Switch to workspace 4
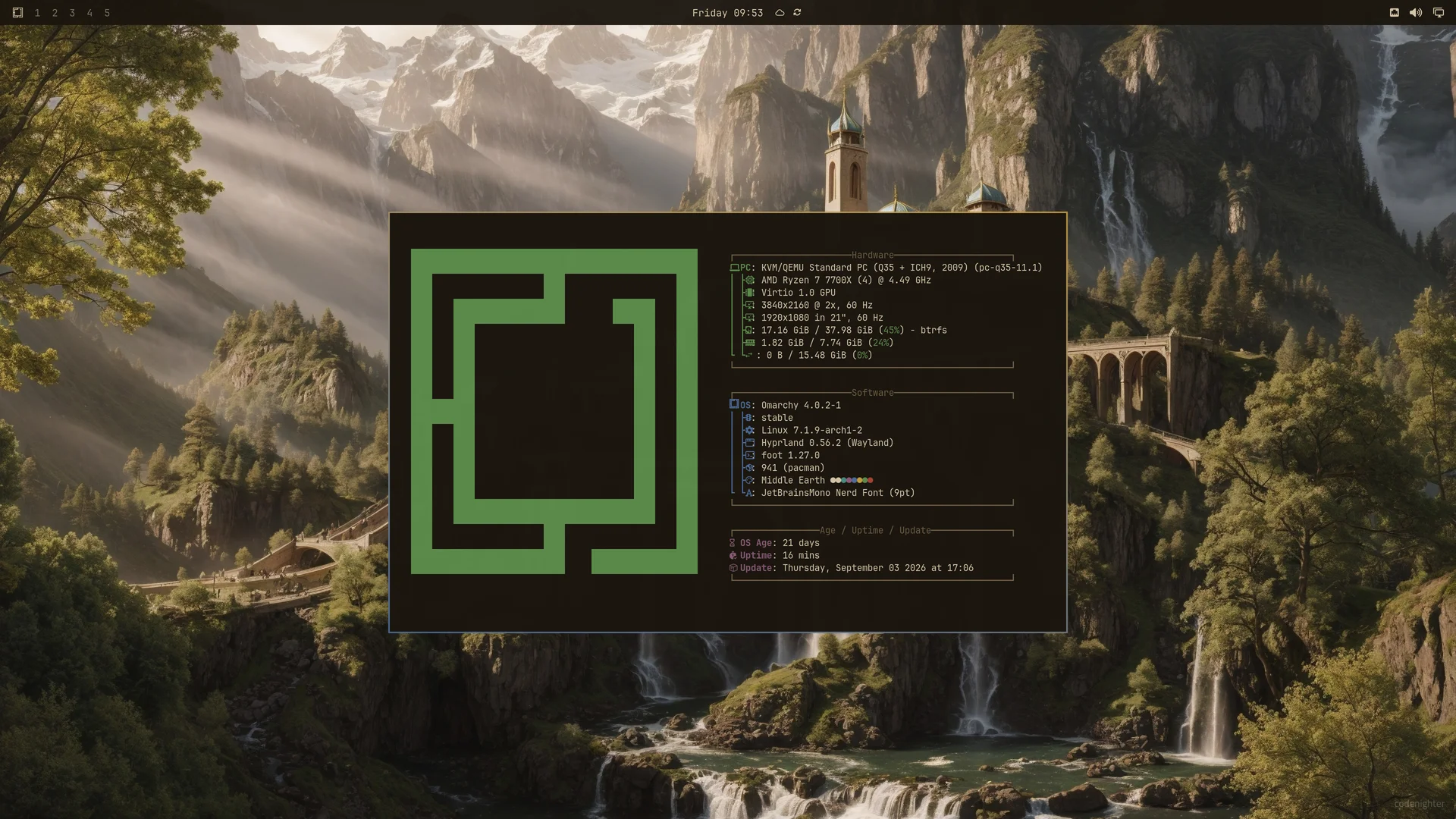The width and height of the screenshot is (1456, 819). (89, 13)
